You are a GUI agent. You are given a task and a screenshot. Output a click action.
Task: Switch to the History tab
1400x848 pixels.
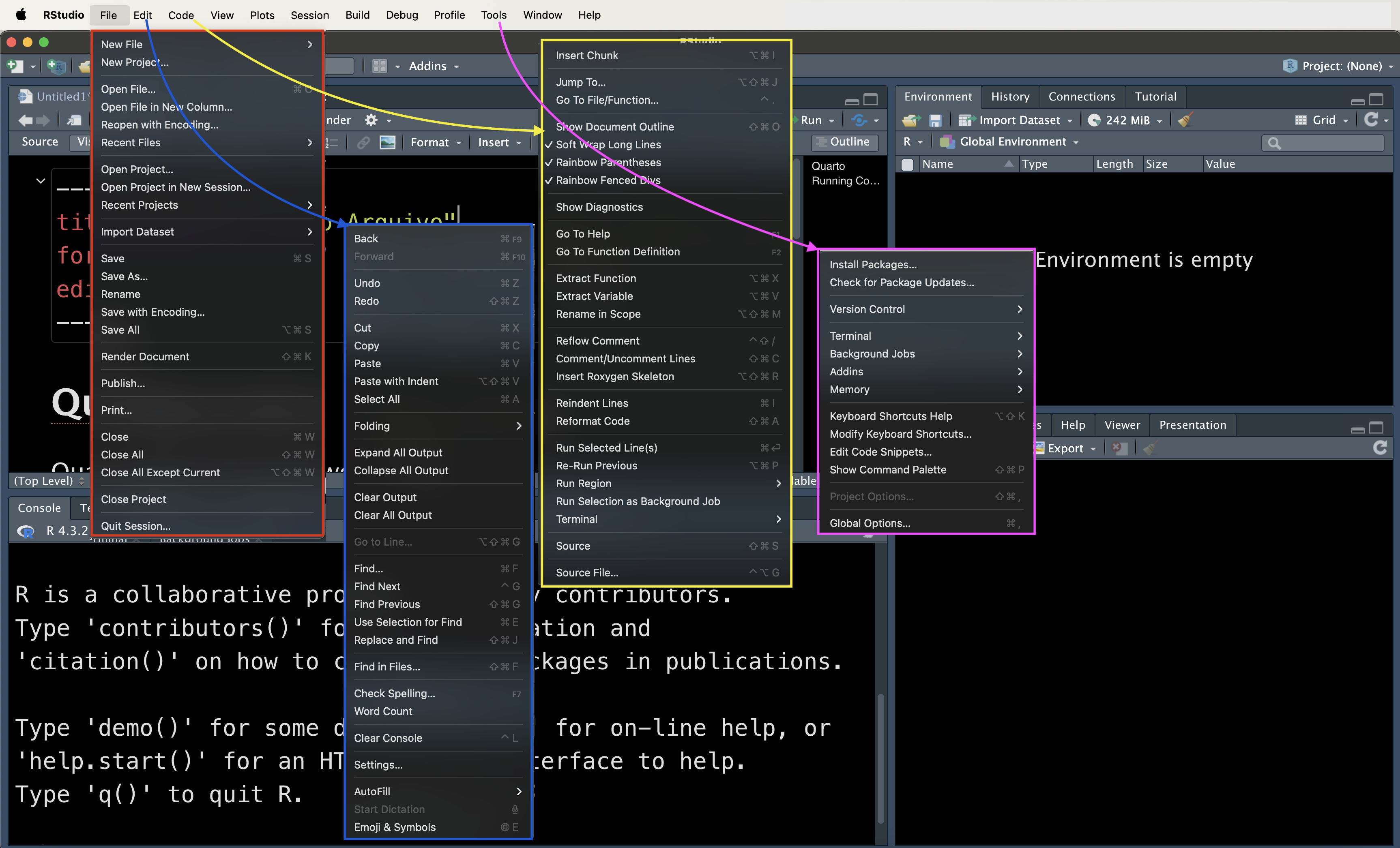pyautogui.click(x=1010, y=96)
